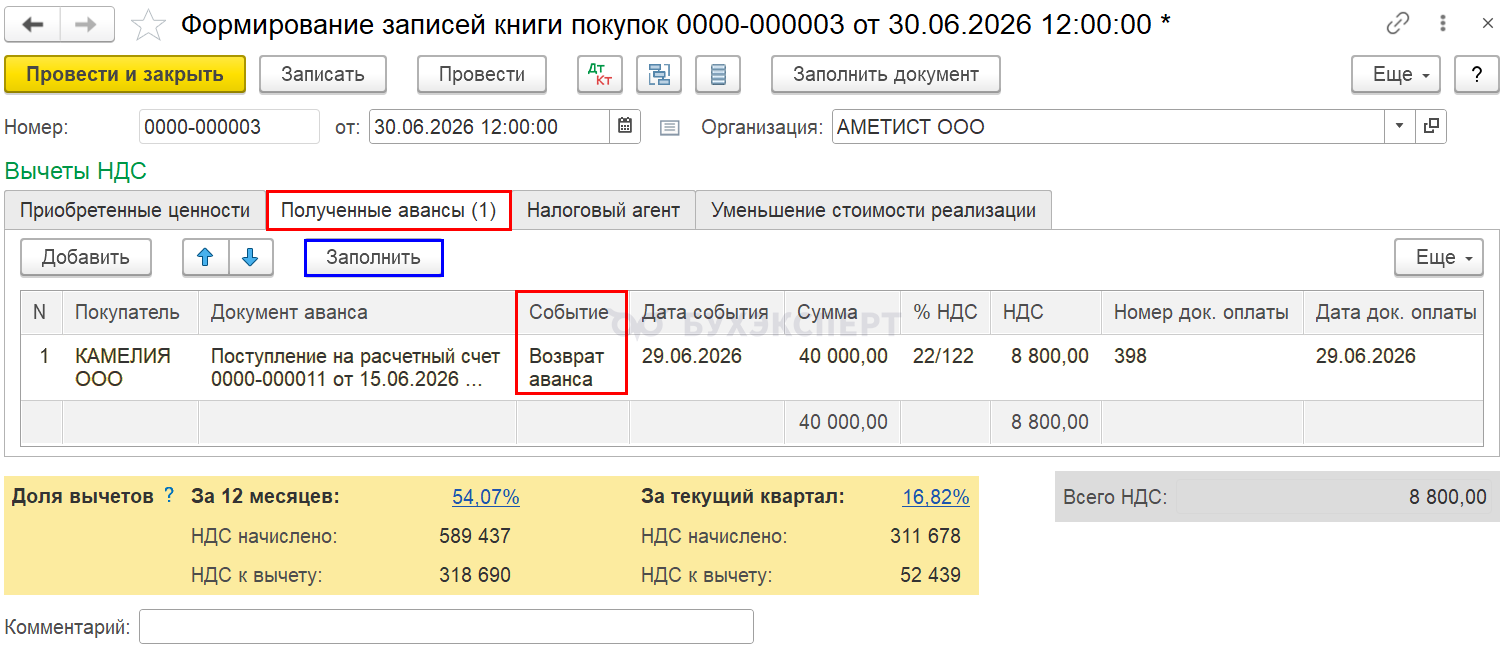Open the document structure icon
Viewport: 1507px width, 650px height.
pyautogui.click(x=659, y=74)
